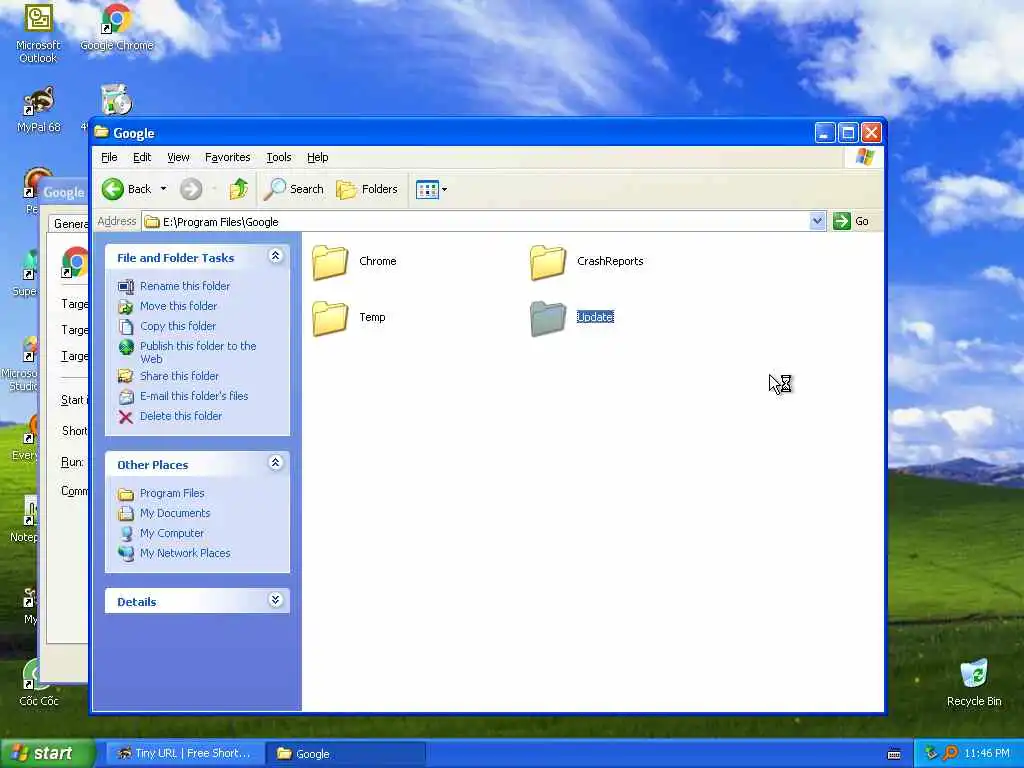Open the Edit menu
Image resolution: width=1024 pixels, height=768 pixels.
(142, 157)
